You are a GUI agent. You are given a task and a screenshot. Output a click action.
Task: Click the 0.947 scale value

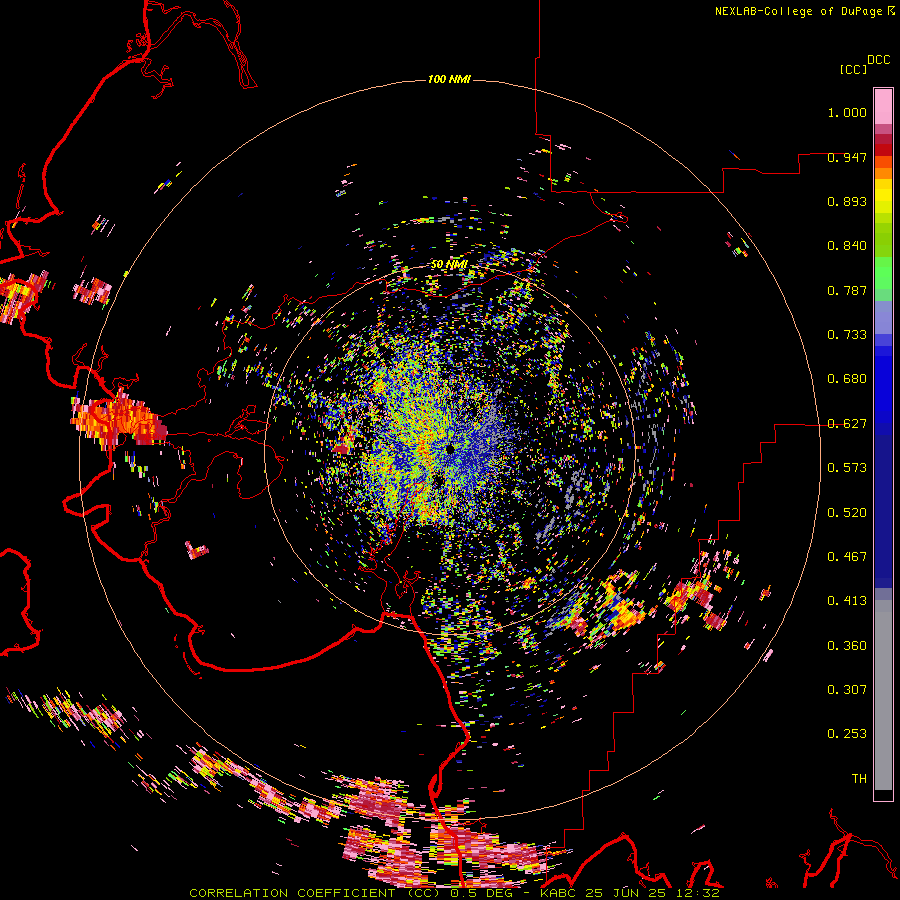[847, 157]
